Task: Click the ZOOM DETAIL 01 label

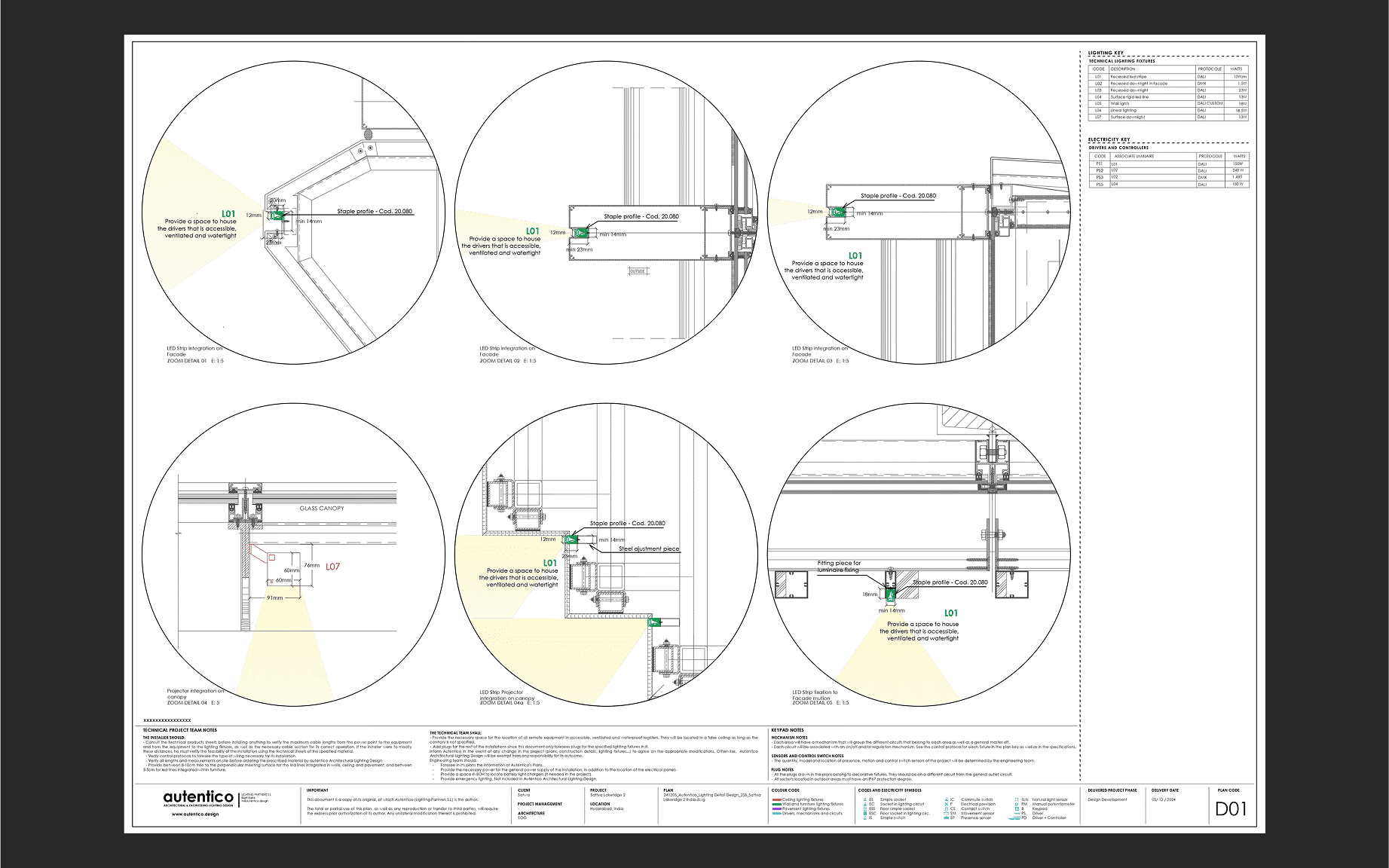Action: tap(186, 359)
